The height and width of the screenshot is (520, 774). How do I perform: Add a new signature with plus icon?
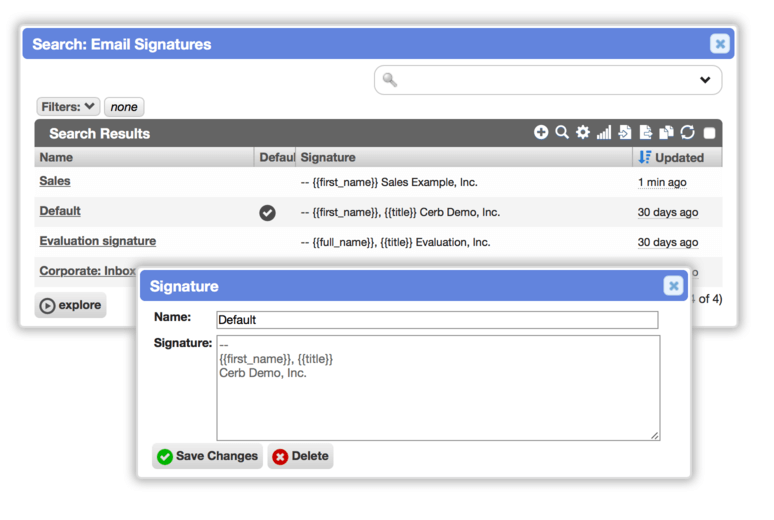click(x=541, y=132)
